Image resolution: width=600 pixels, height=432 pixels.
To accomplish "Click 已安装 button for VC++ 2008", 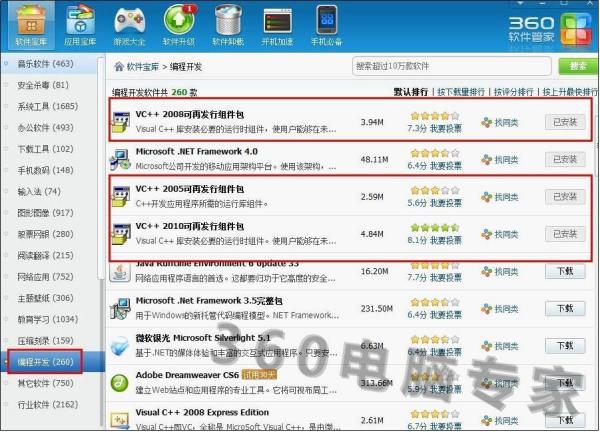I will click(x=565, y=122).
